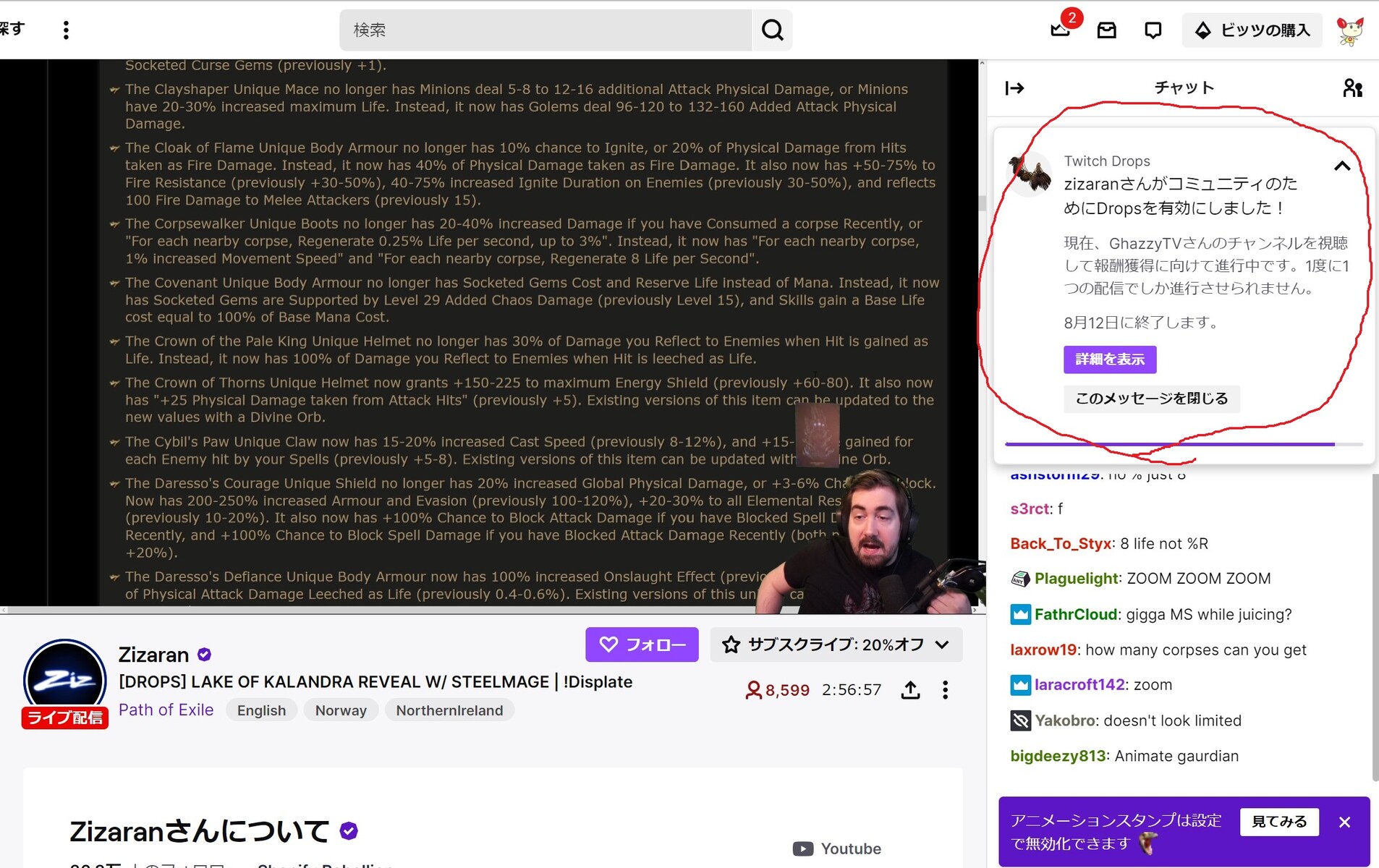Open the three-dot more menu in top bar
This screenshot has height=868, width=1379.
click(x=66, y=30)
